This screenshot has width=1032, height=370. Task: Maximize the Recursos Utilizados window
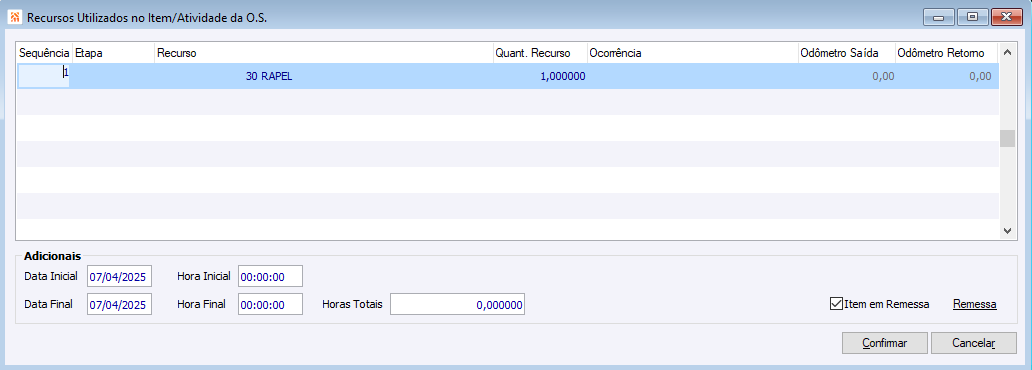click(x=972, y=17)
